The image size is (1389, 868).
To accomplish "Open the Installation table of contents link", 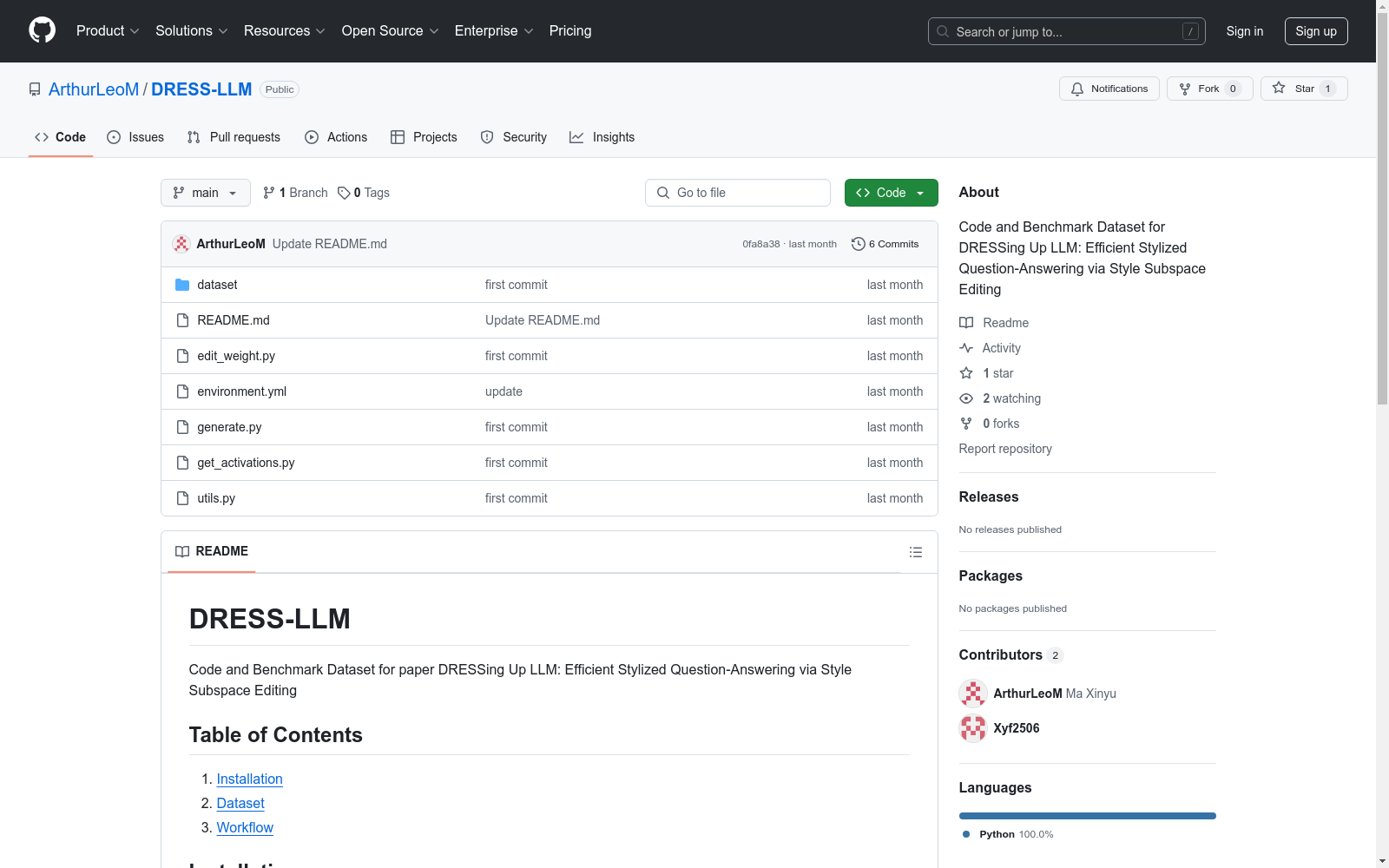I will 249,779.
